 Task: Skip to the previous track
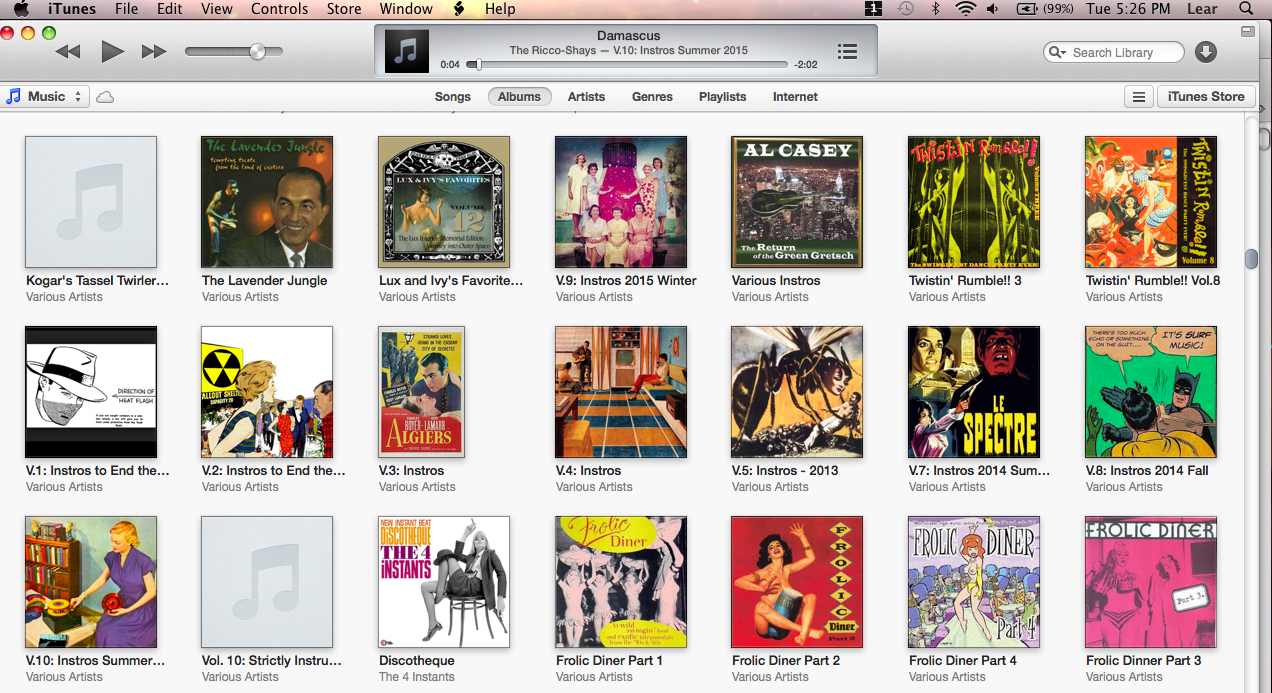tap(67, 52)
